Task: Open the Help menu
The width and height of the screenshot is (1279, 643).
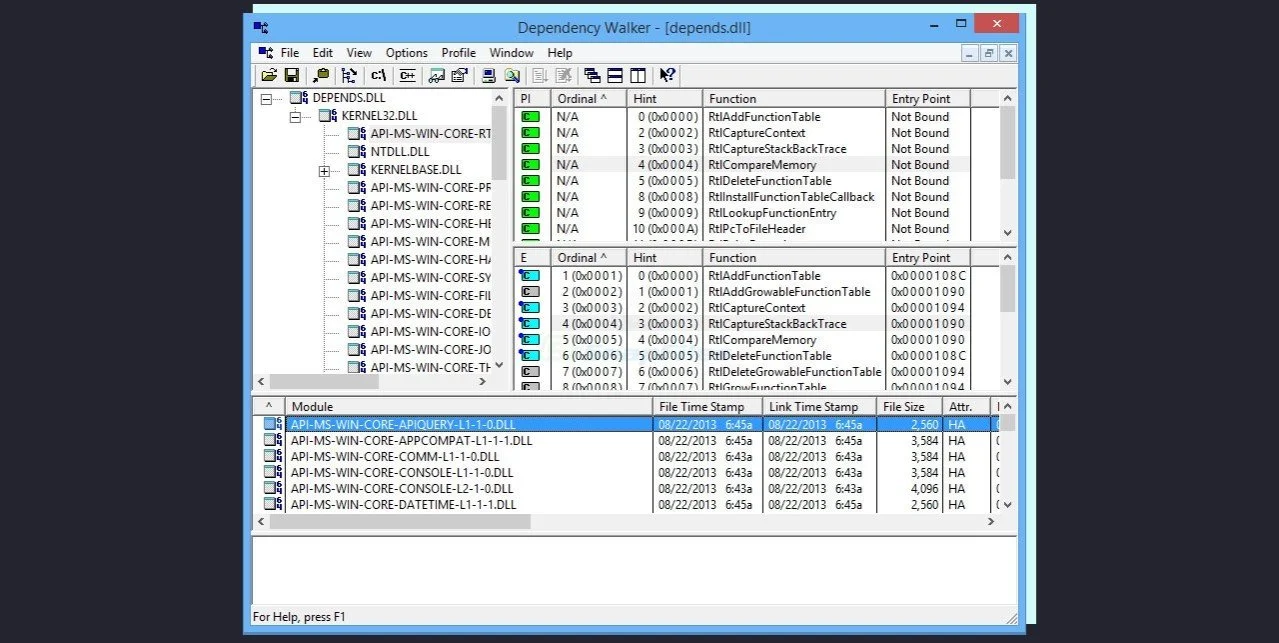Action: (x=560, y=53)
